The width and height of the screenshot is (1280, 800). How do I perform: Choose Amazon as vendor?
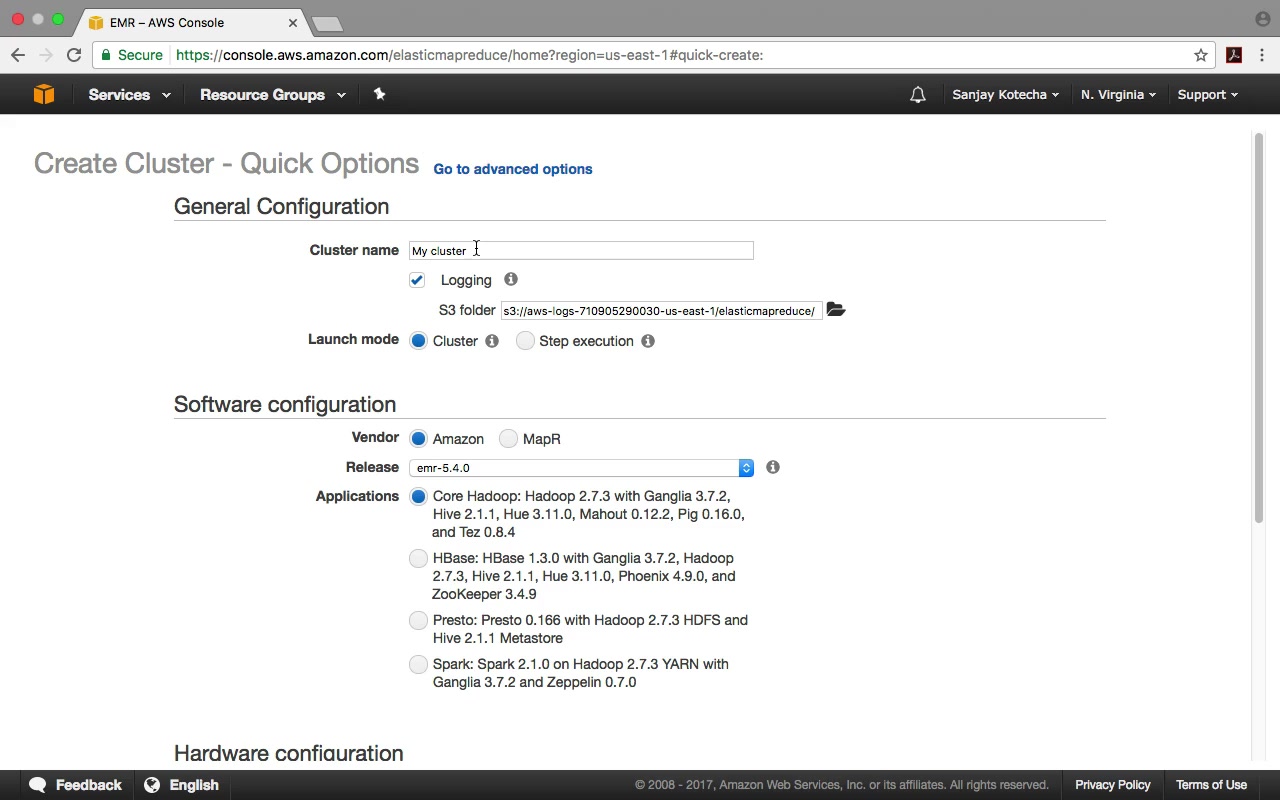(418, 438)
